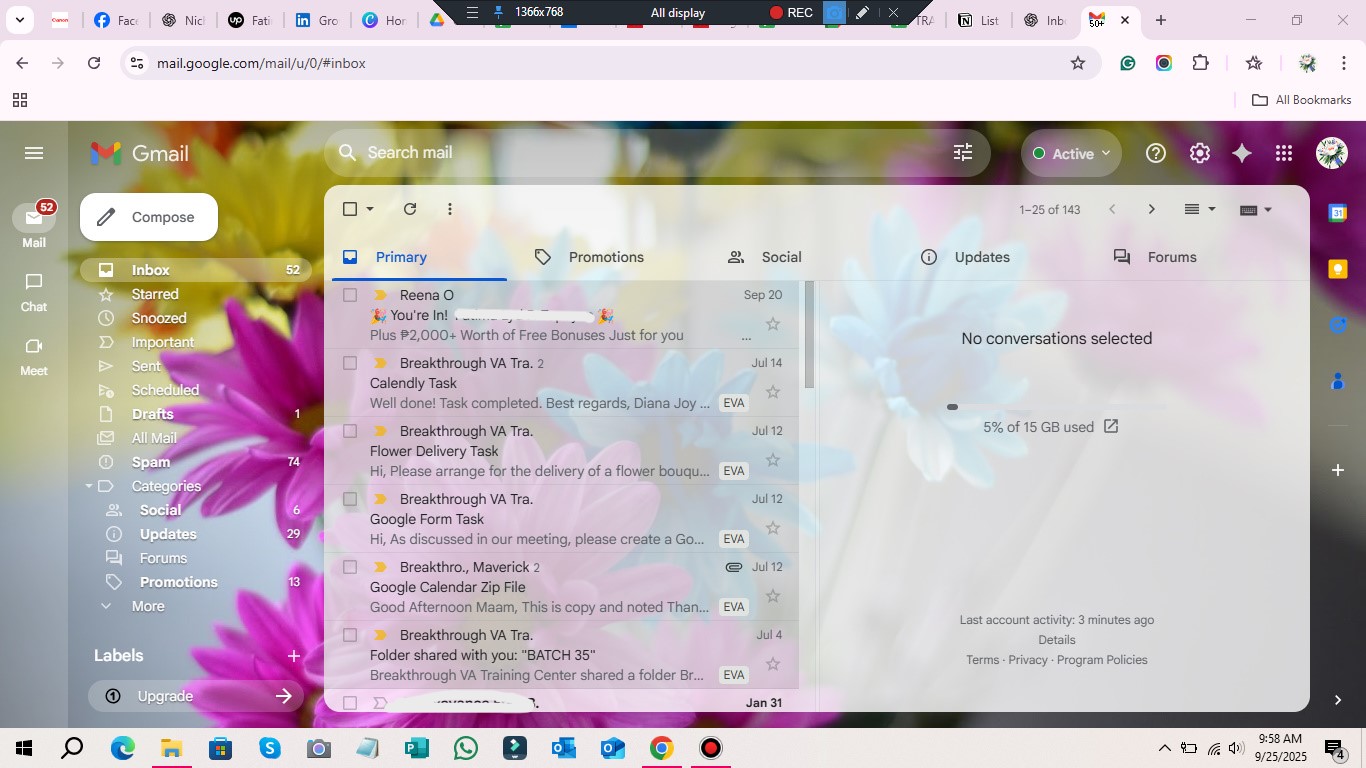
Task: Open the account activity Details link
Action: pyautogui.click(x=1056, y=640)
